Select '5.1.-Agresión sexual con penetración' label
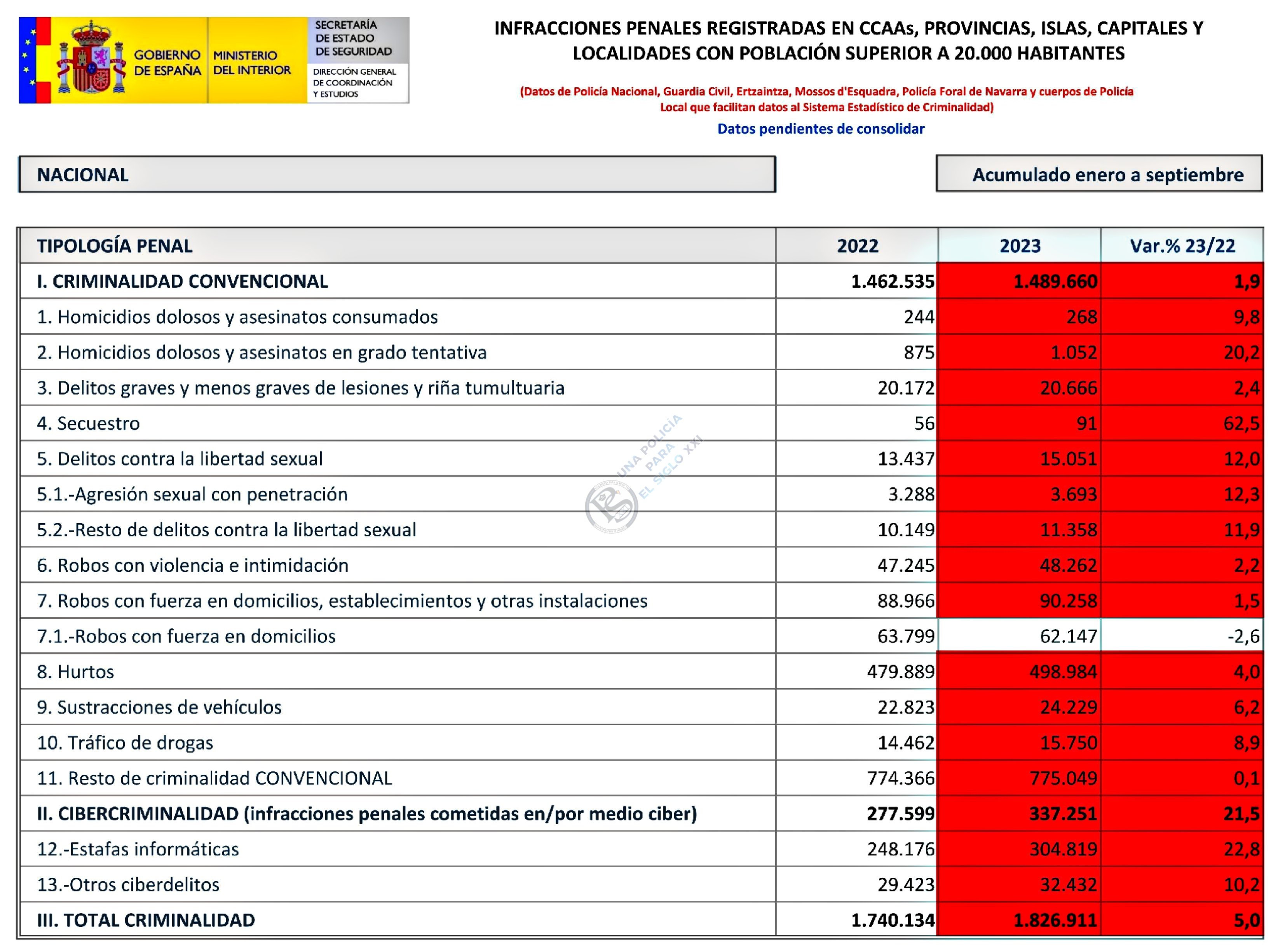The image size is (1285, 952). coord(192,494)
